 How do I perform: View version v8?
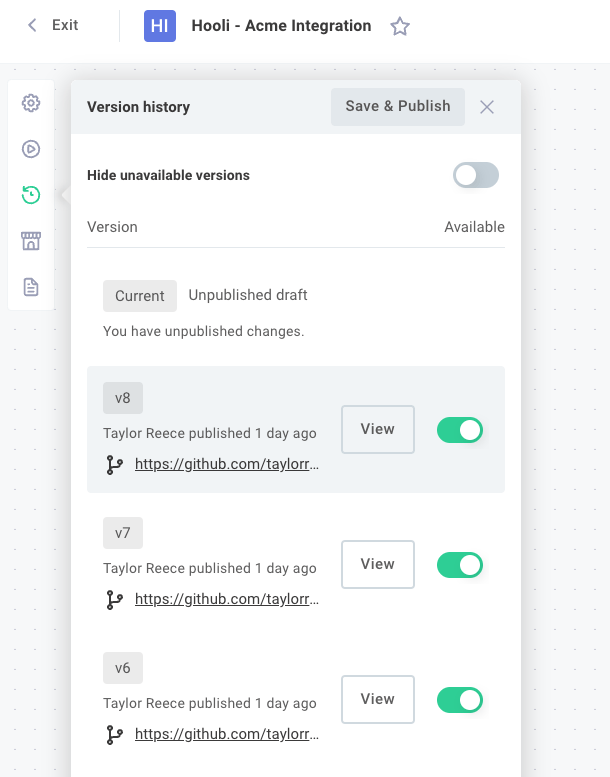point(378,429)
